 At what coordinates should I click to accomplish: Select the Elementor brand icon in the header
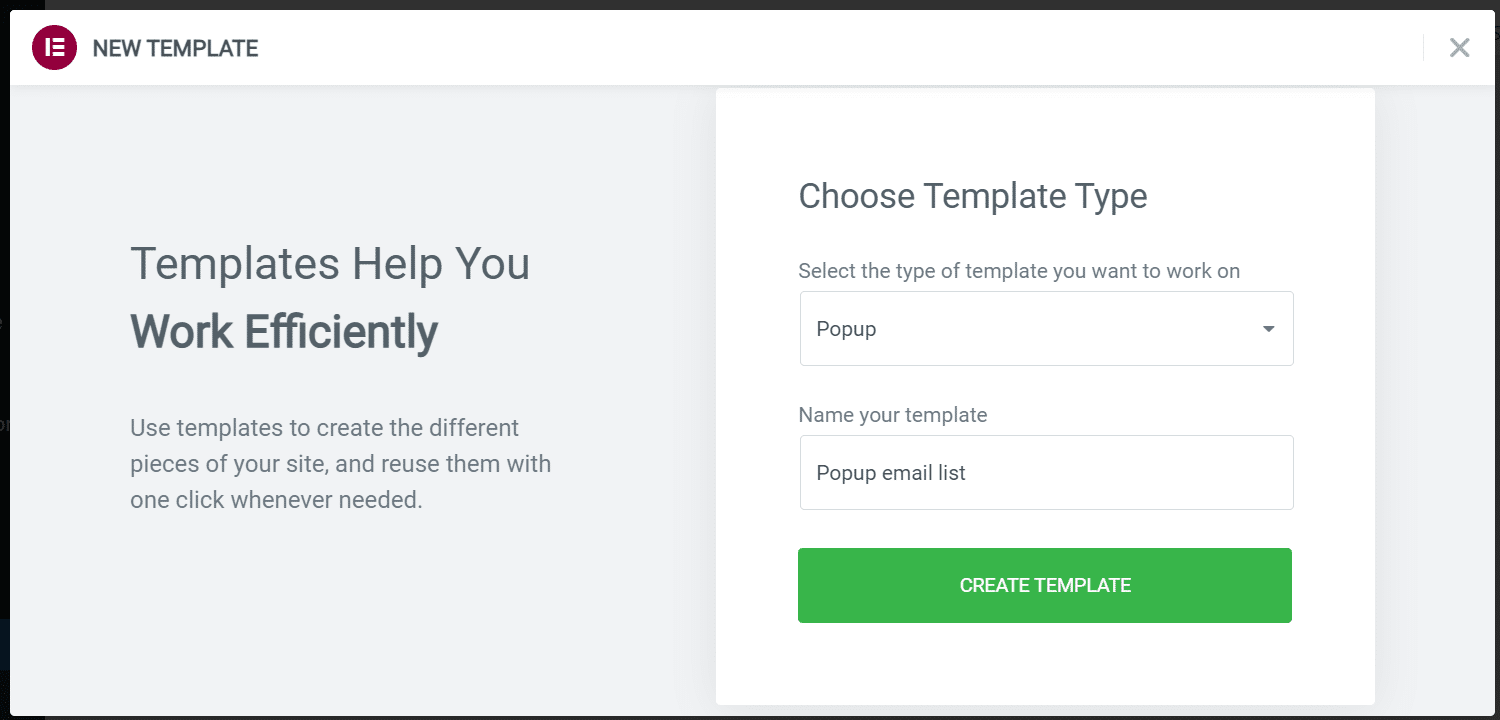(55, 47)
